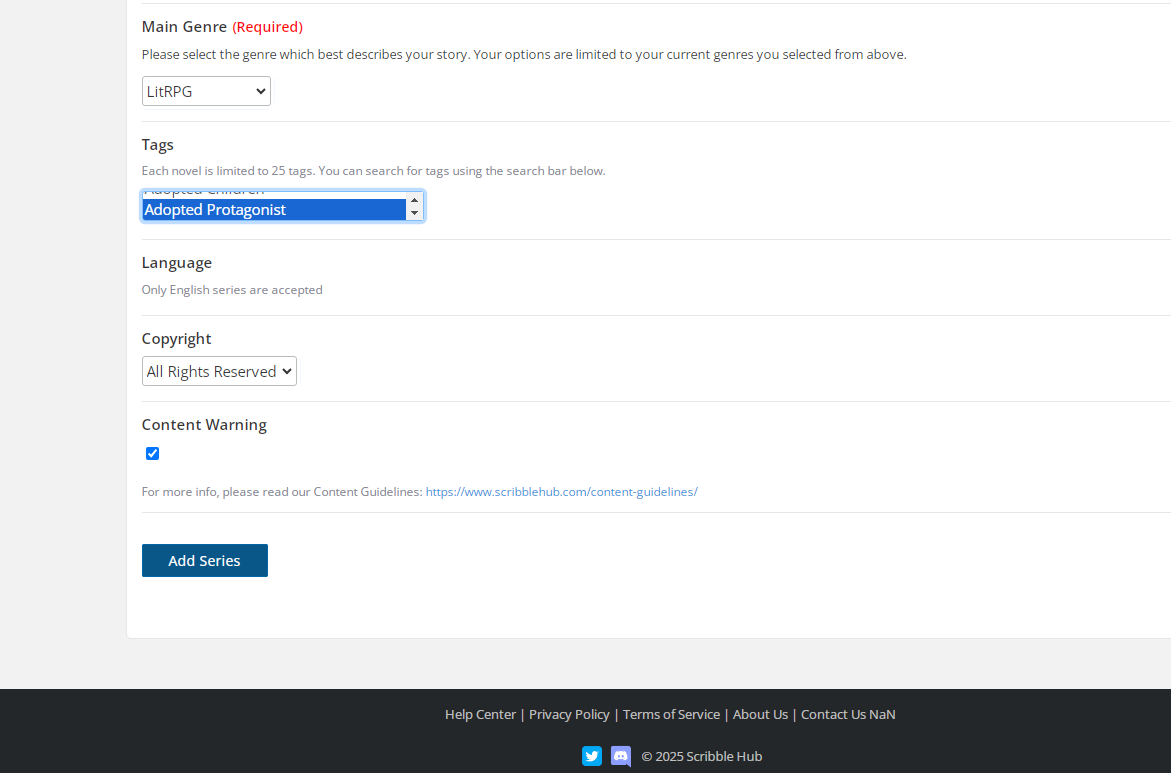
Task: Go to Help Center in footer
Action: (480, 714)
